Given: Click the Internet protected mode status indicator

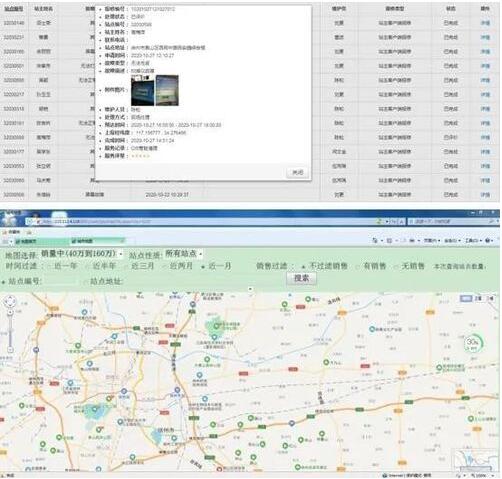Looking at the screenshot, I should [x=407, y=475].
